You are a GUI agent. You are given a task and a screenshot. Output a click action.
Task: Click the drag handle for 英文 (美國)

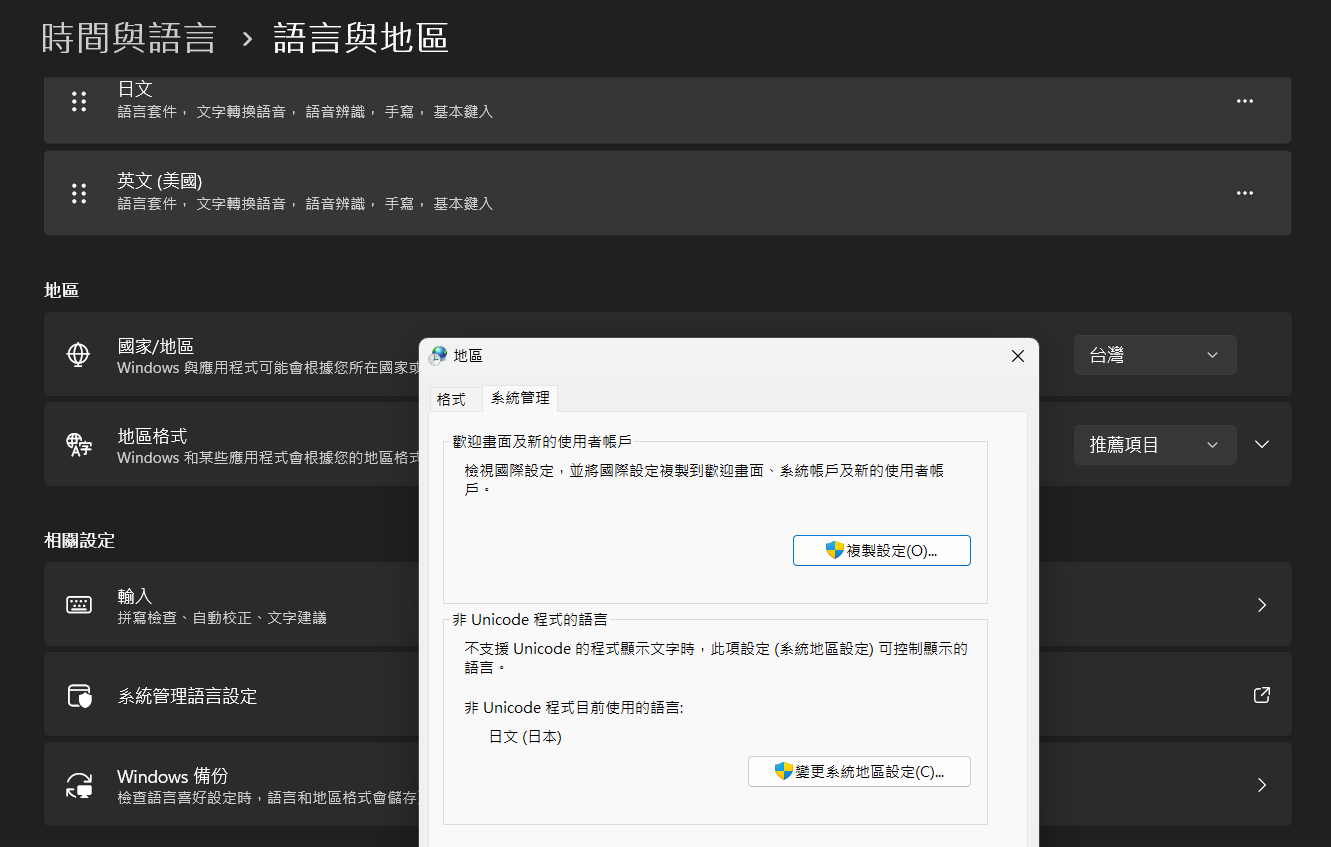pos(79,193)
